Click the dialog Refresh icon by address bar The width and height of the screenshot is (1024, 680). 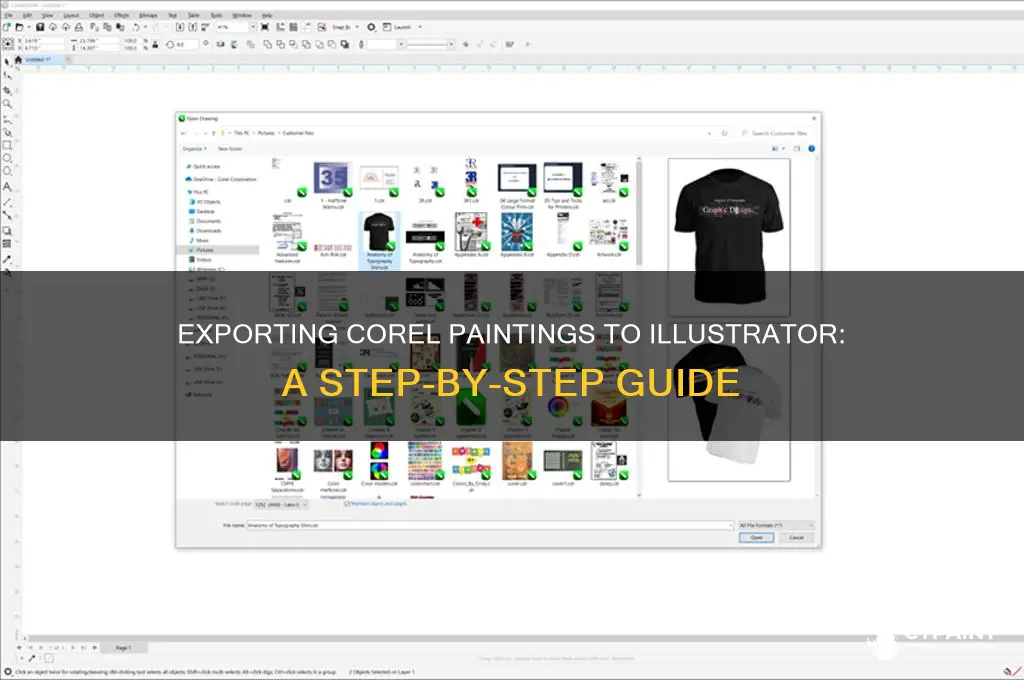(724, 133)
